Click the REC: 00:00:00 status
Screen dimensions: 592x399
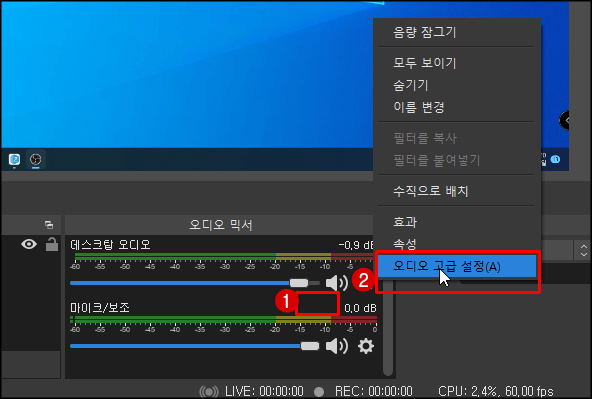(x=373, y=391)
